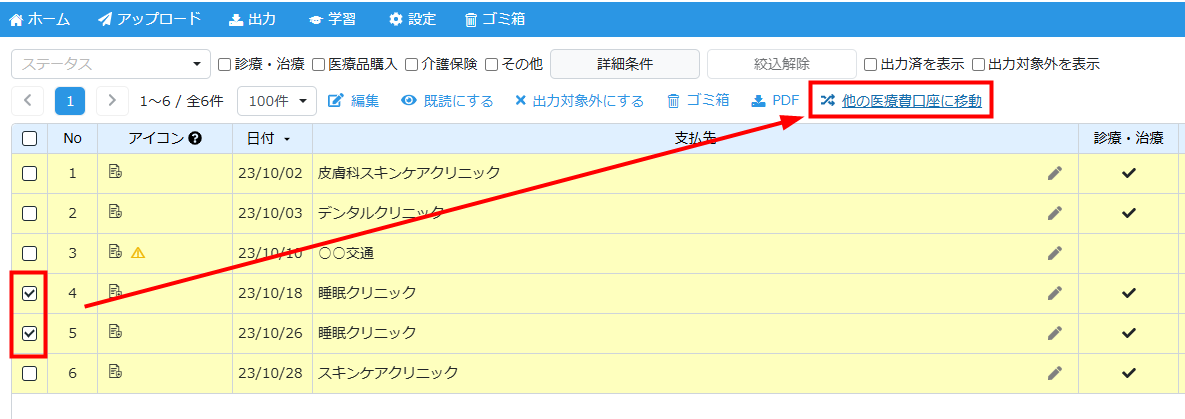The image size is (1185, 419).
Task: Click the yellow warning icon in row 3
Action: 138,253
